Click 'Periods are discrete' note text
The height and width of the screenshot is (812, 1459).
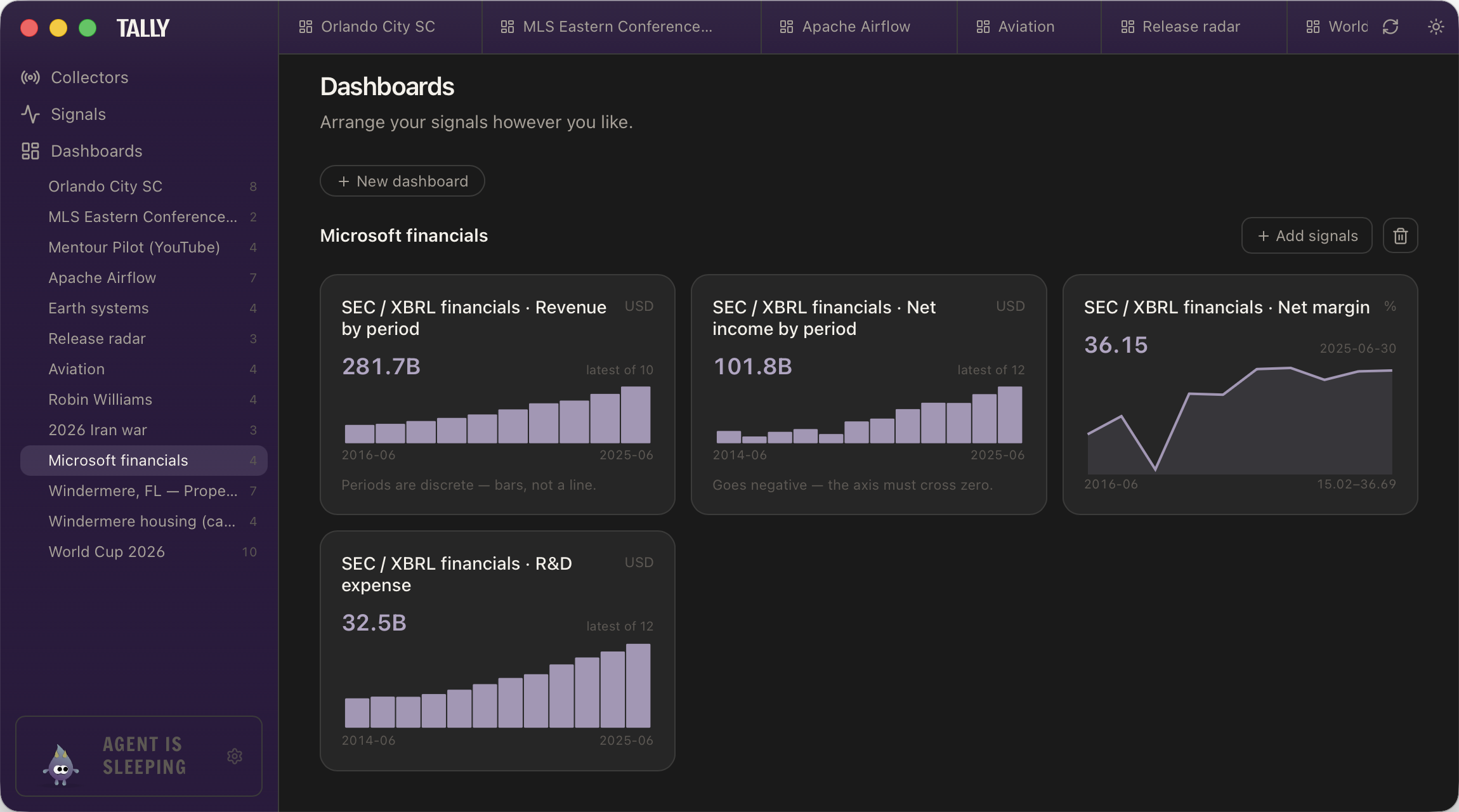click(469, 485)
